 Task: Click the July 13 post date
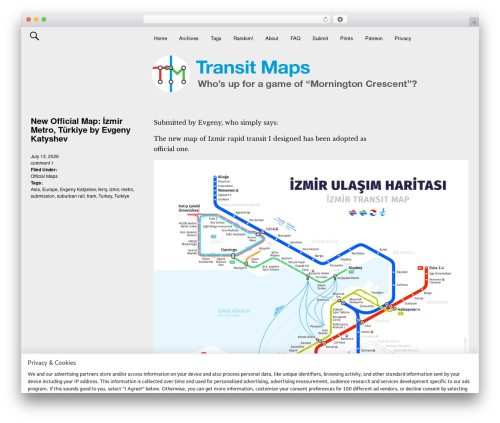45,156
